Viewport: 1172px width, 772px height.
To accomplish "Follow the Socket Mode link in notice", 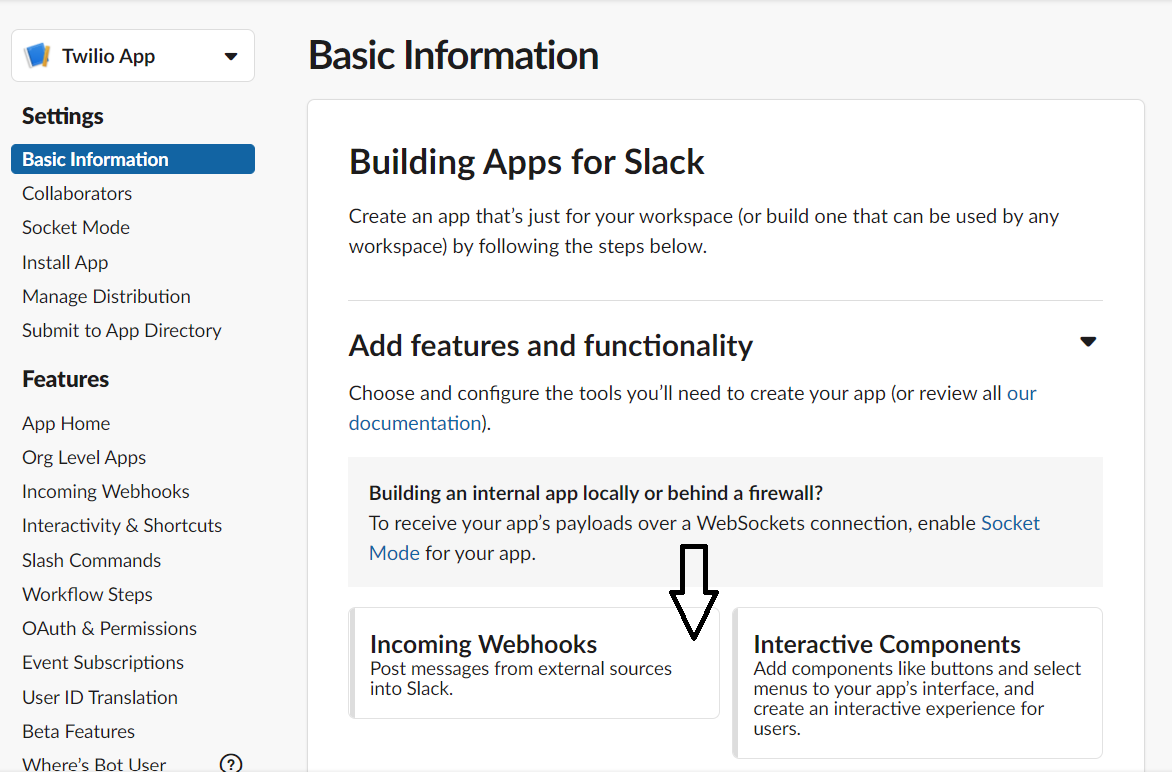I will point(1010,523).
